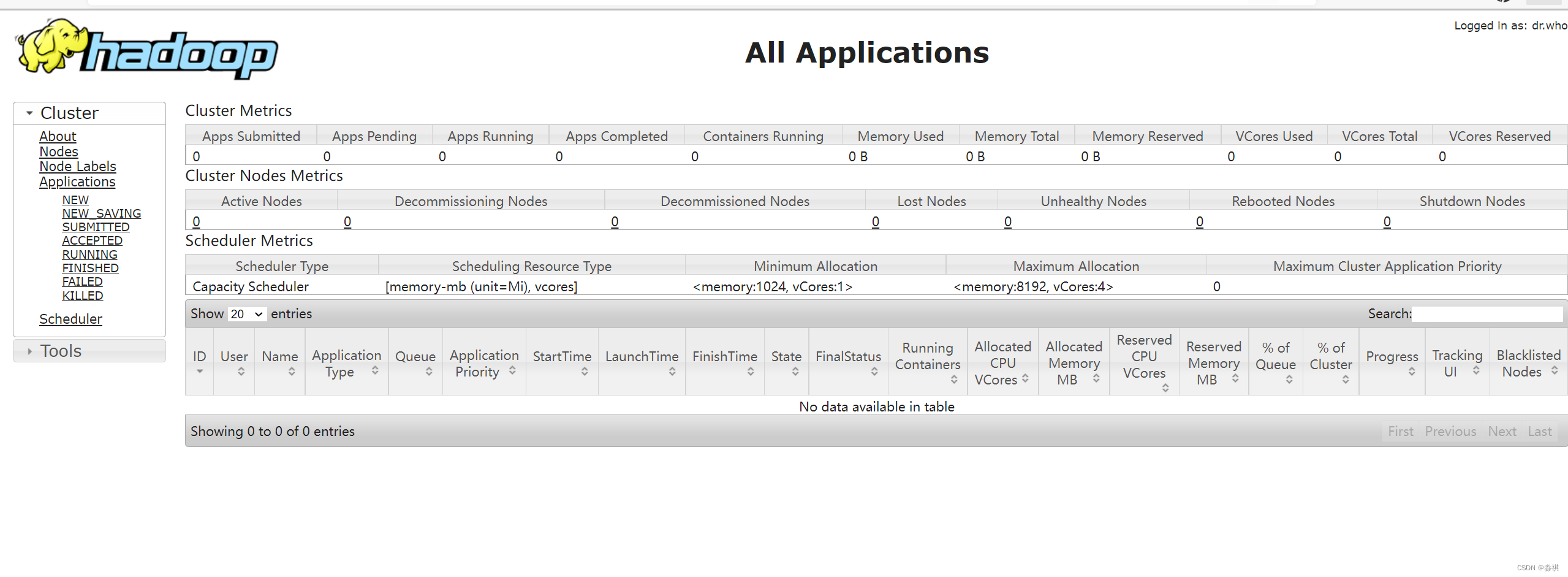Sort by Application Type column
1568x577 pixels.
point(347,362)
